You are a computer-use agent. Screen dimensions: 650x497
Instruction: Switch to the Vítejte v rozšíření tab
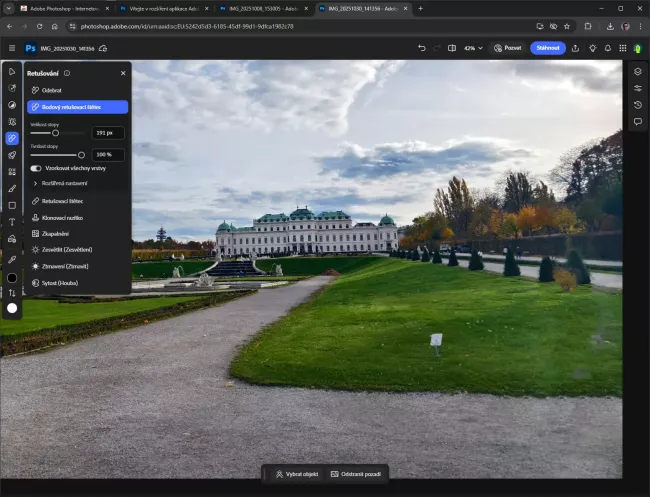click(x=164, y=8)
